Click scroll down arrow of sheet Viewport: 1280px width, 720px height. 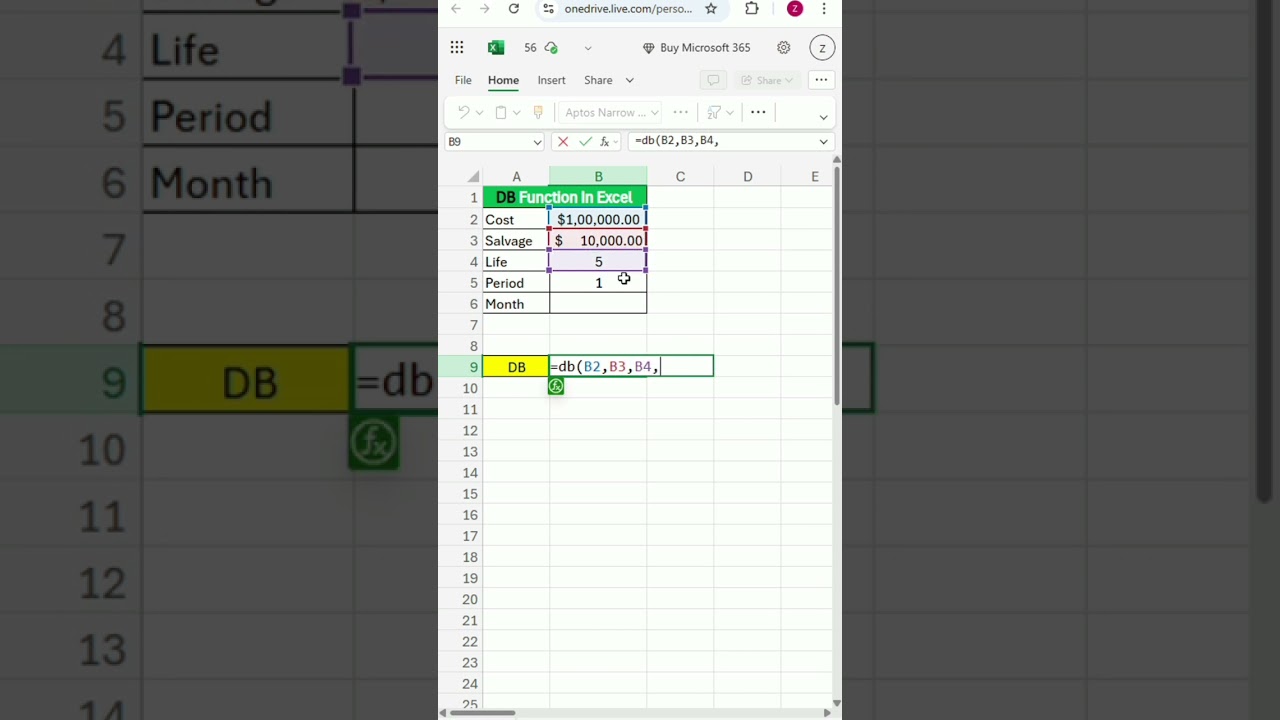[837, 703]
